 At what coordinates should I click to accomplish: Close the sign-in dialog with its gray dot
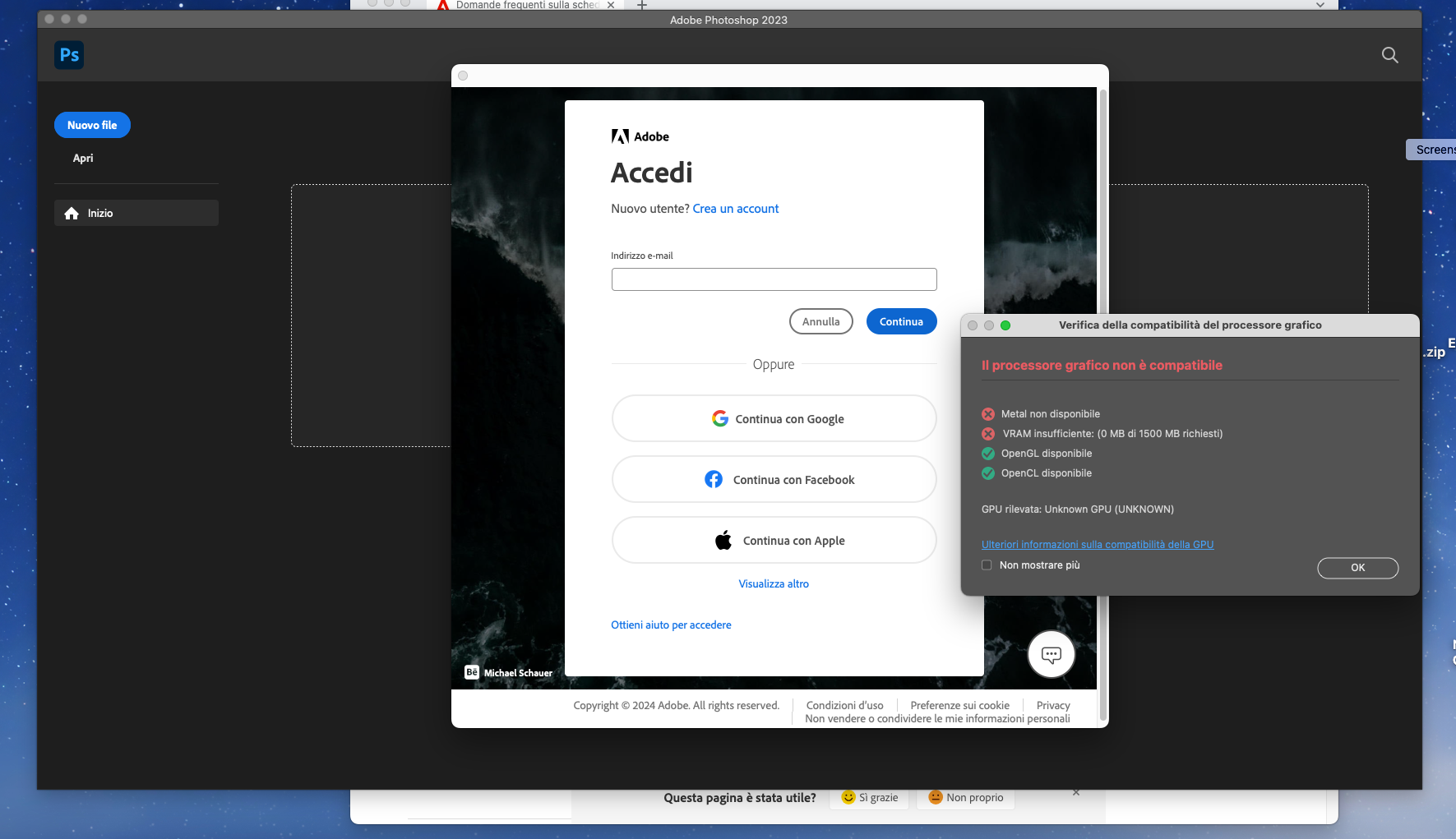[463, 76]
